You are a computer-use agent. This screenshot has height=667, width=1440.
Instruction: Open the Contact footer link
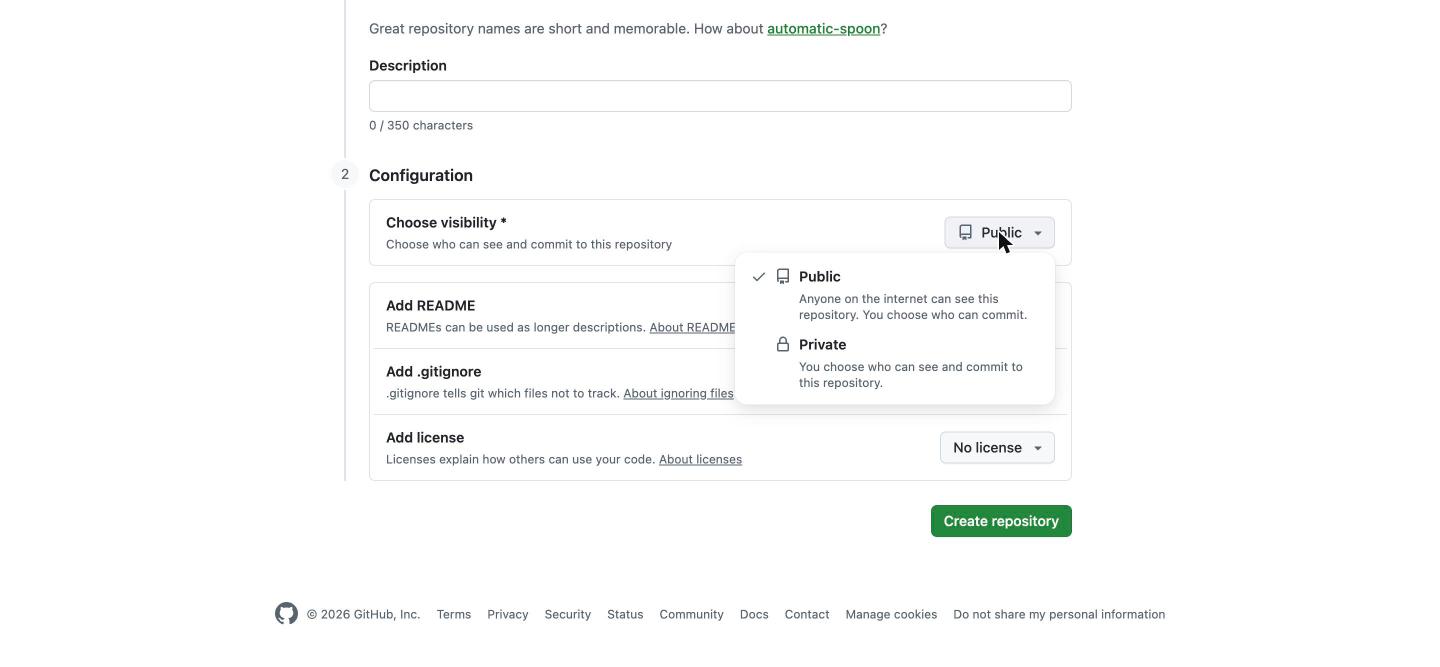(807, 614)
